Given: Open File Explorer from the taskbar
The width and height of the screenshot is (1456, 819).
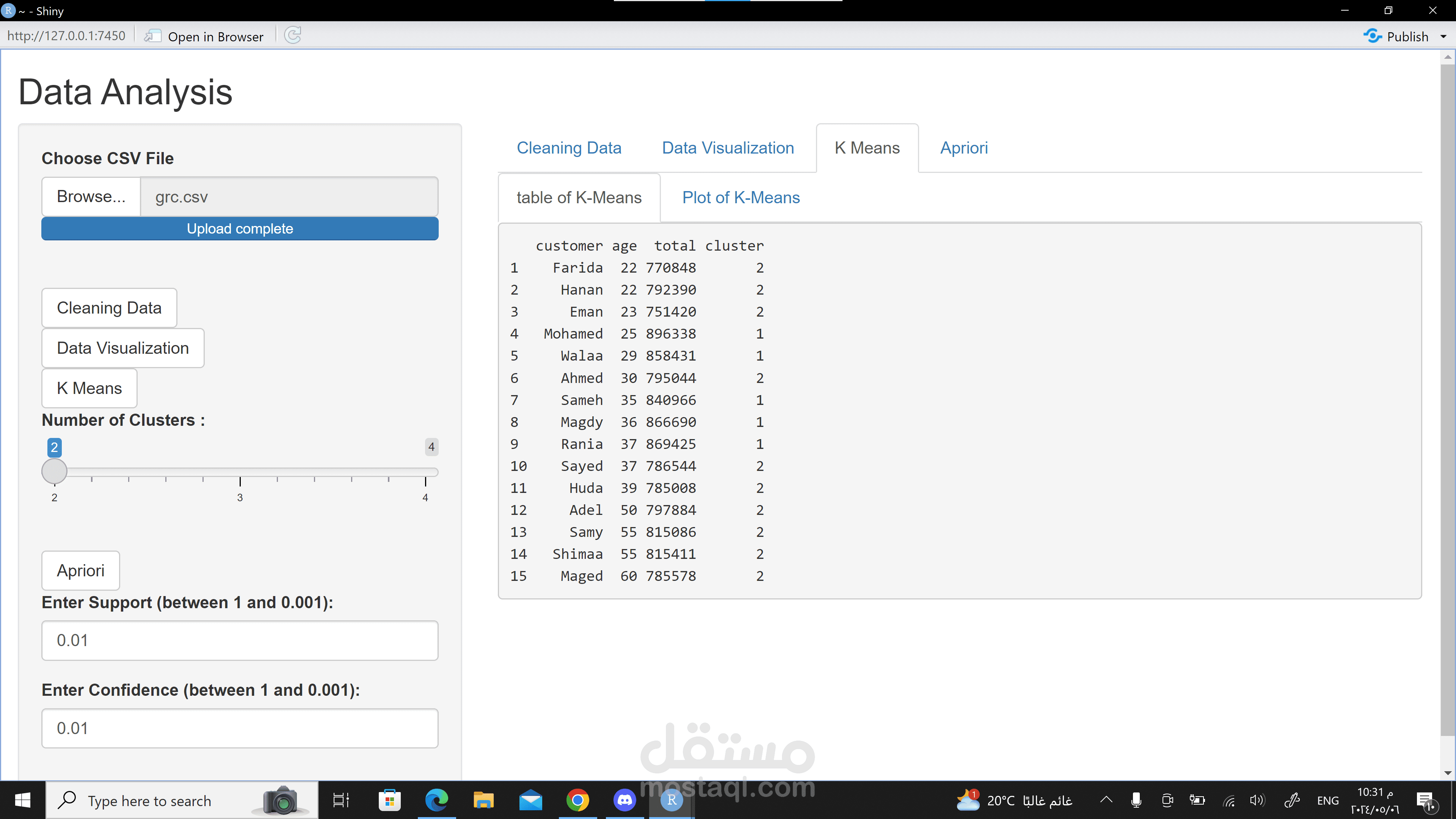Looking at the screenshot, I should [x=483, y=800].
